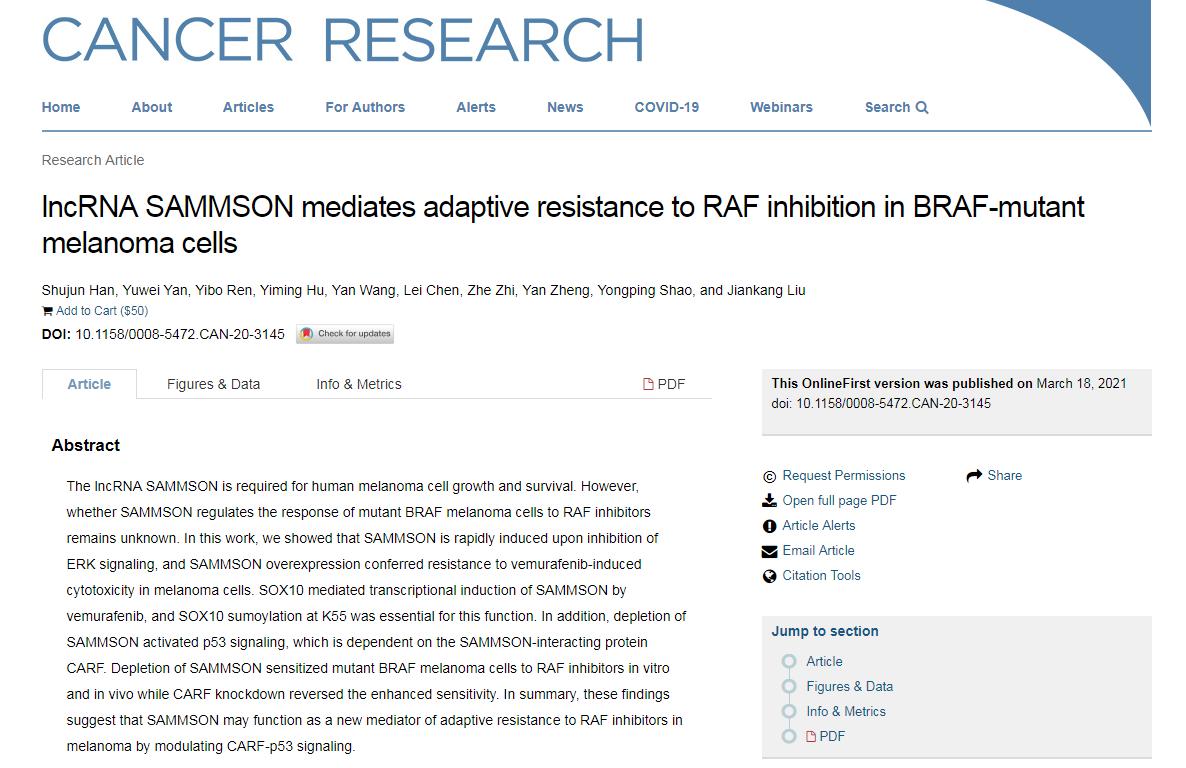Image resolution: width=1186 pixels, height=768 pixels.
Task: Jump to Info & Metrics section link
Action: 846,711
